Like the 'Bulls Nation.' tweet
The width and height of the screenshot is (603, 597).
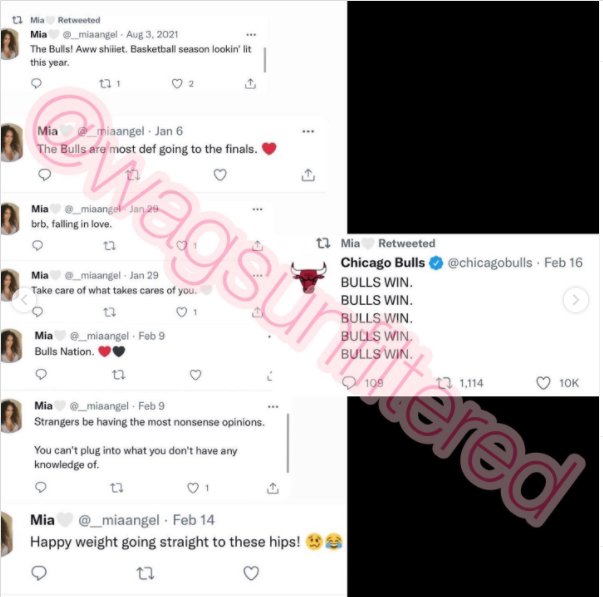195,375
